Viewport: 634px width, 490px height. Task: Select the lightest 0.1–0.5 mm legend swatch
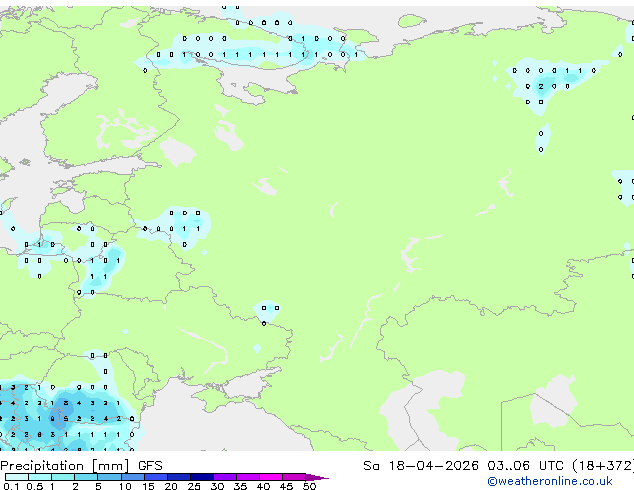coord(17,477)
